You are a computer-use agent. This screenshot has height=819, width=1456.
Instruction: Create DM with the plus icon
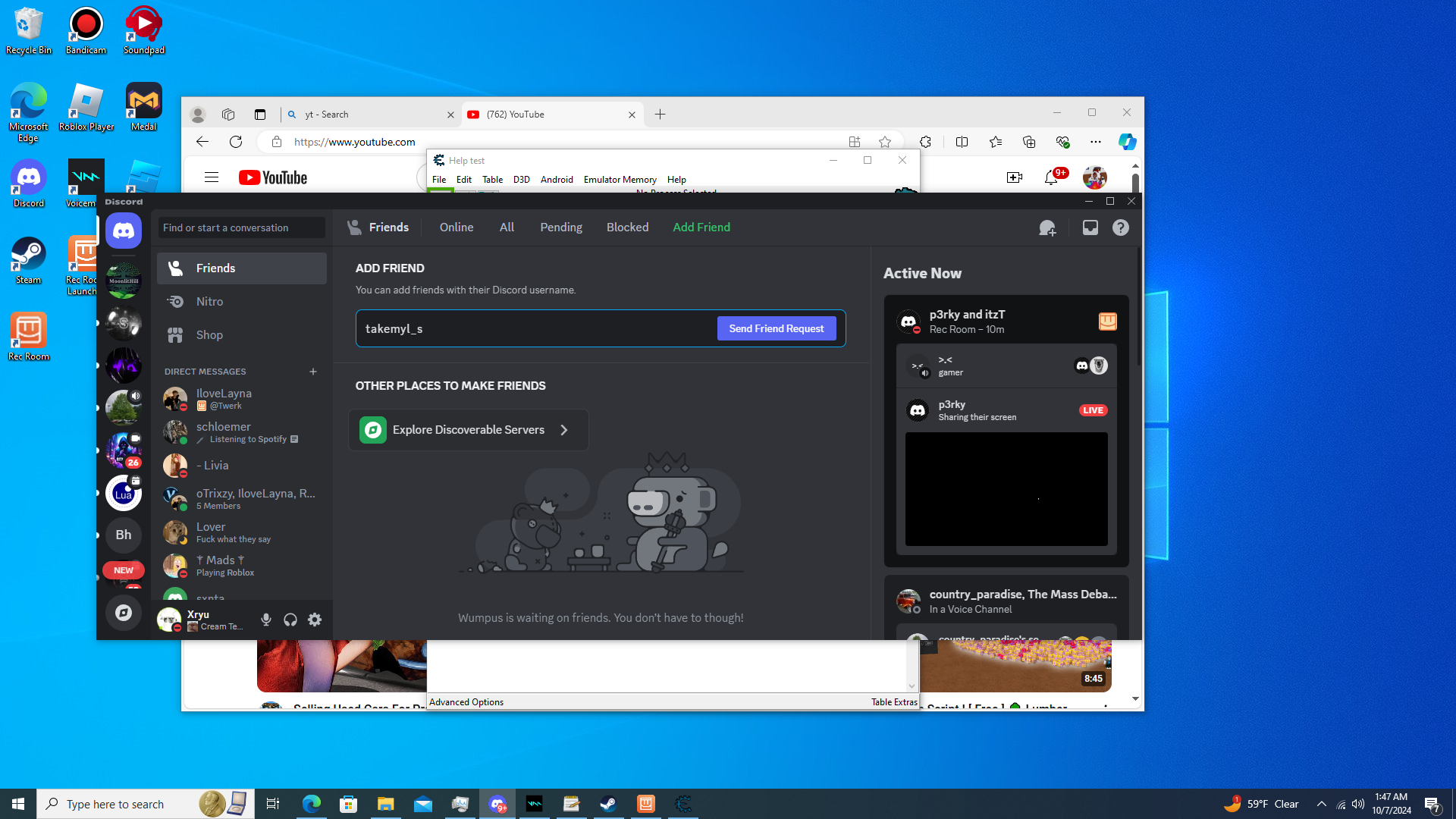click(313, 372)
